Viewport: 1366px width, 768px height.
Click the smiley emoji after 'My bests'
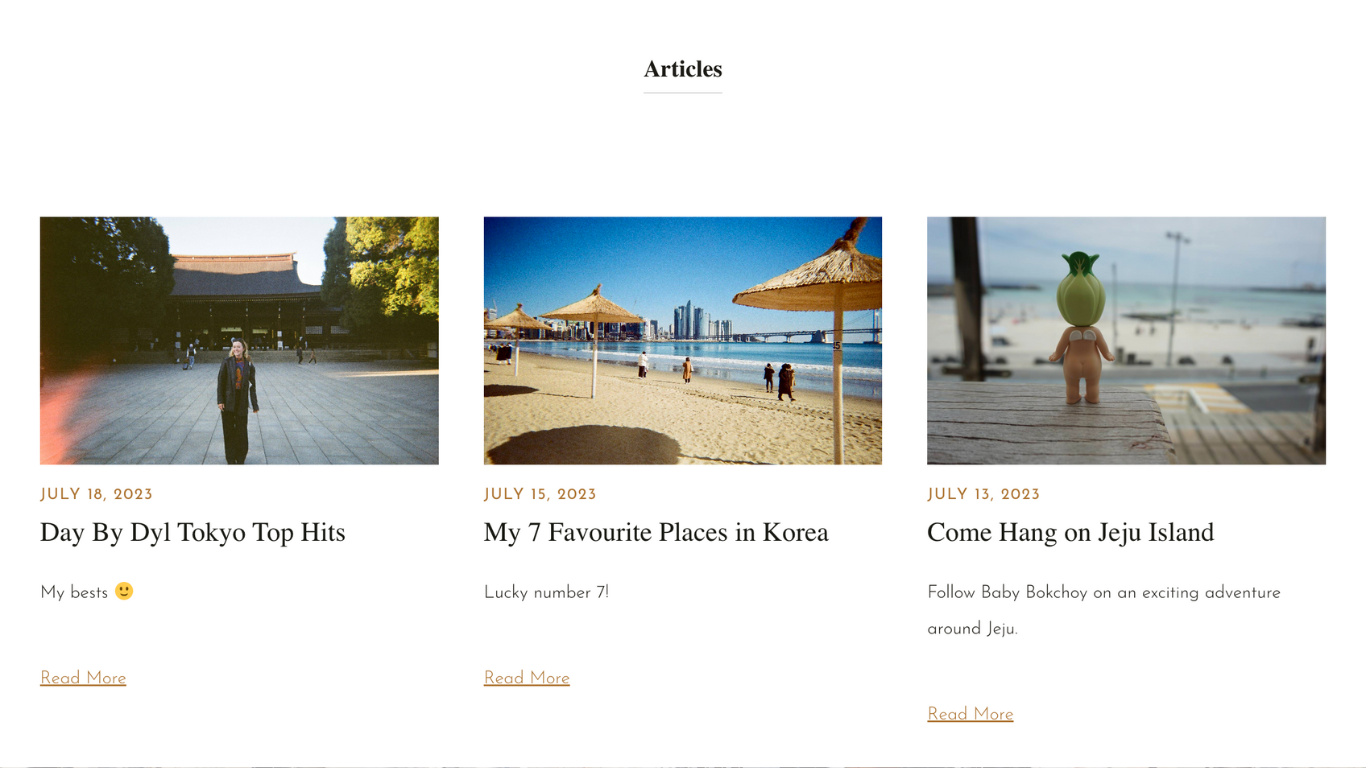pyautogui.click(x=124, y=591)
